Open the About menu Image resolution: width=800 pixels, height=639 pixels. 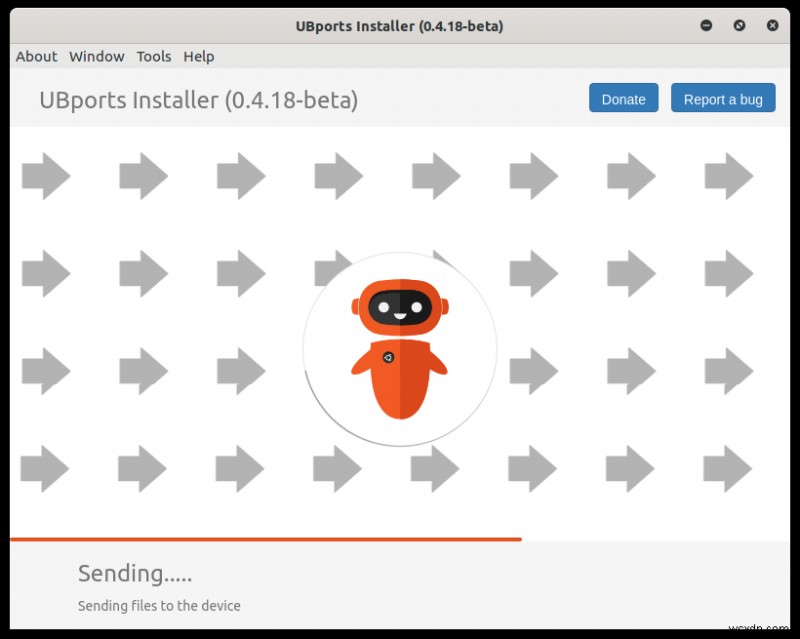36,57
